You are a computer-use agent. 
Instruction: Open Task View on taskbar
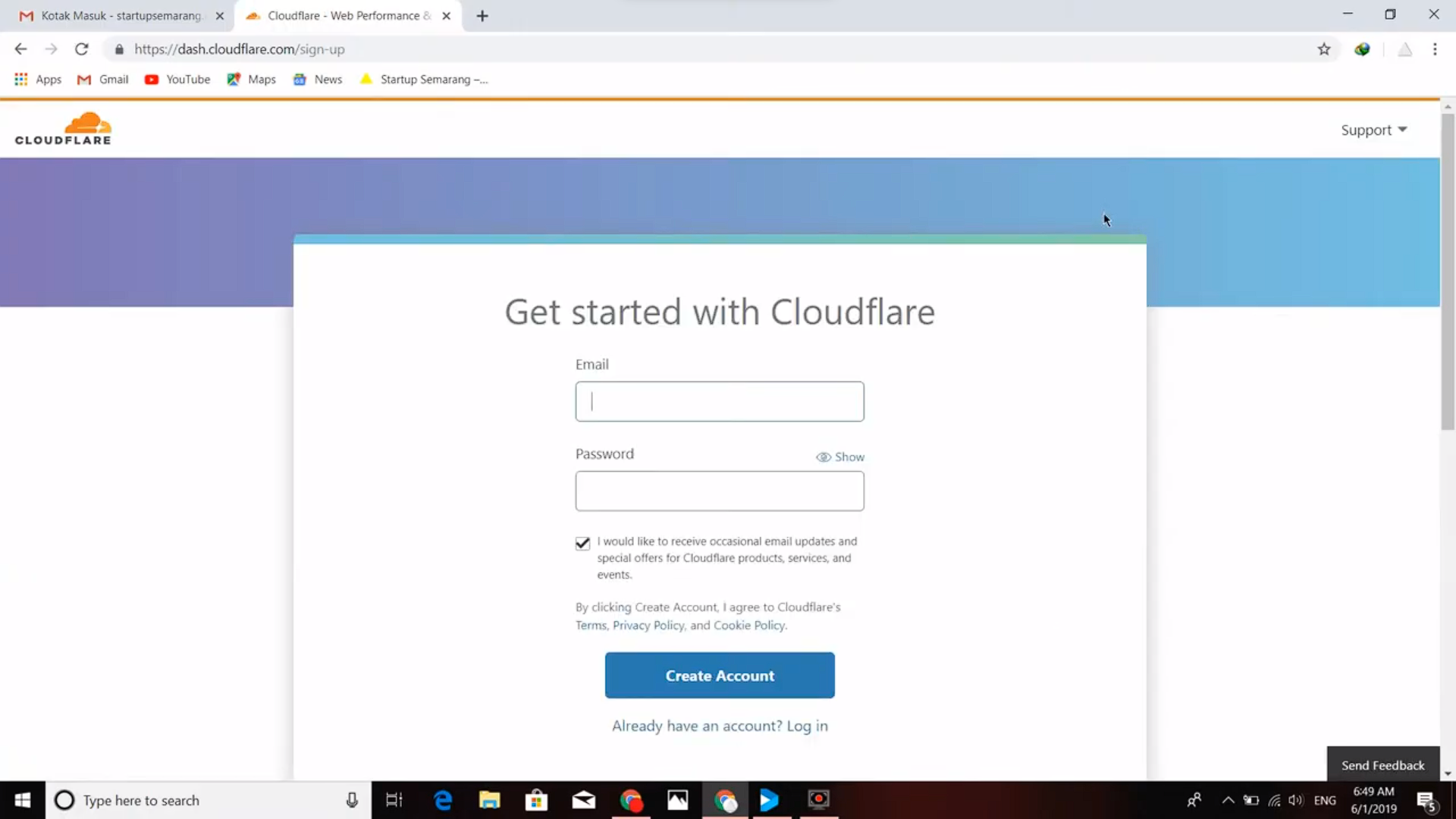coord(394,800)
